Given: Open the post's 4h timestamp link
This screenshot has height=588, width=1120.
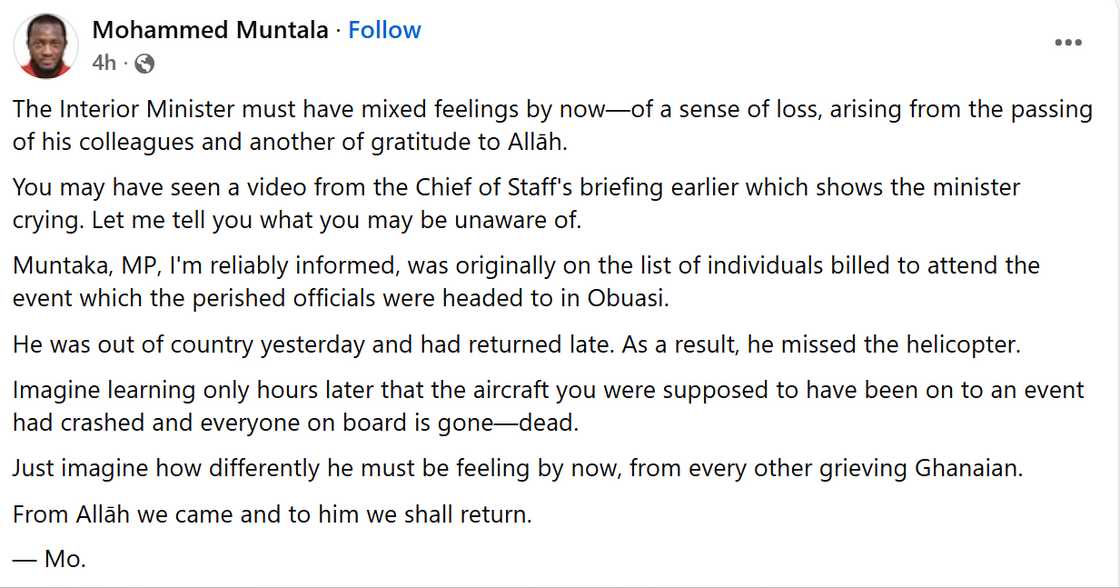Looking at the screenshot, I should [x=103, y=64].
